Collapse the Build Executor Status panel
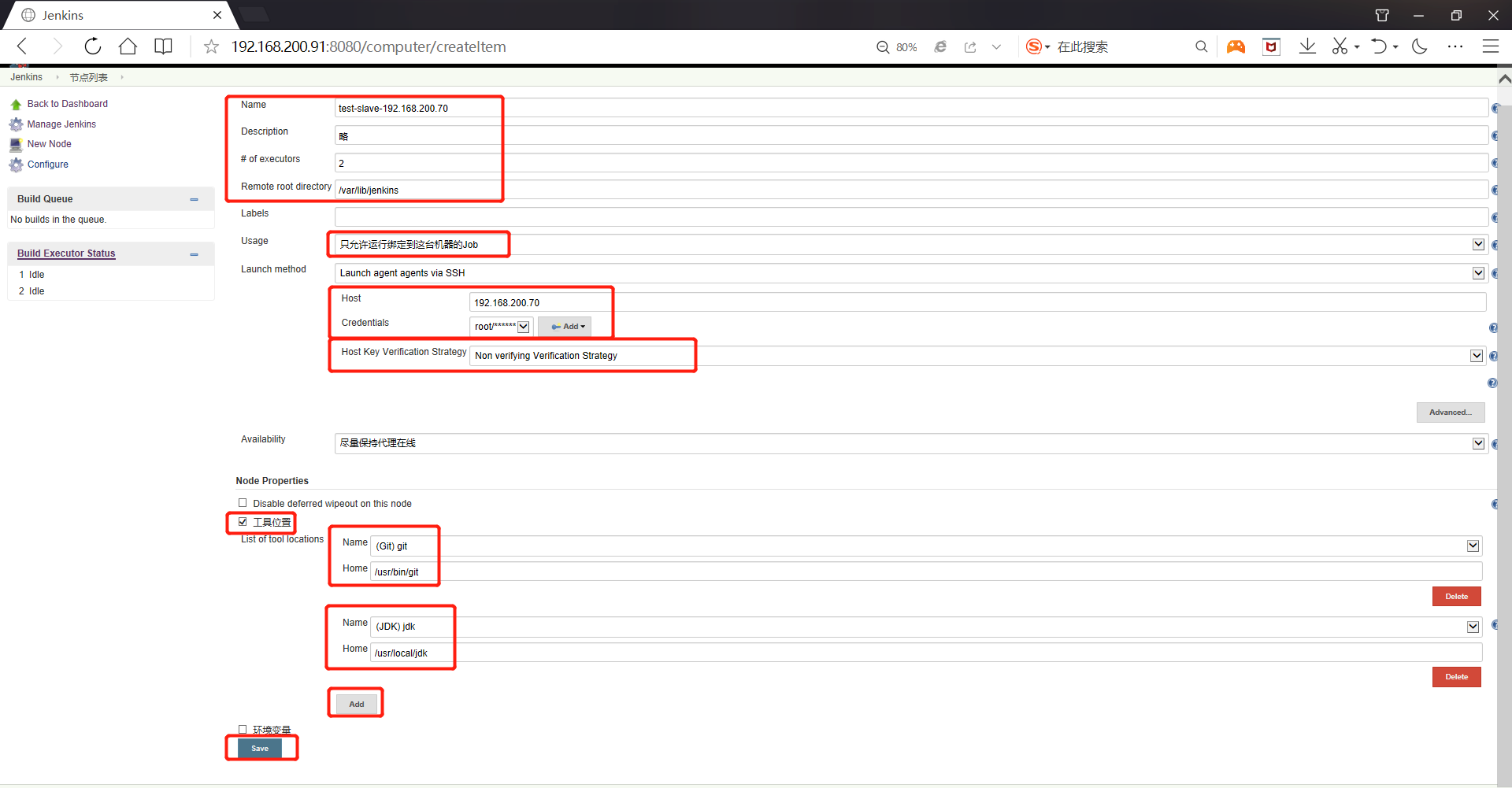Screen dimensions: 1512x788 (x=194, y=254)
